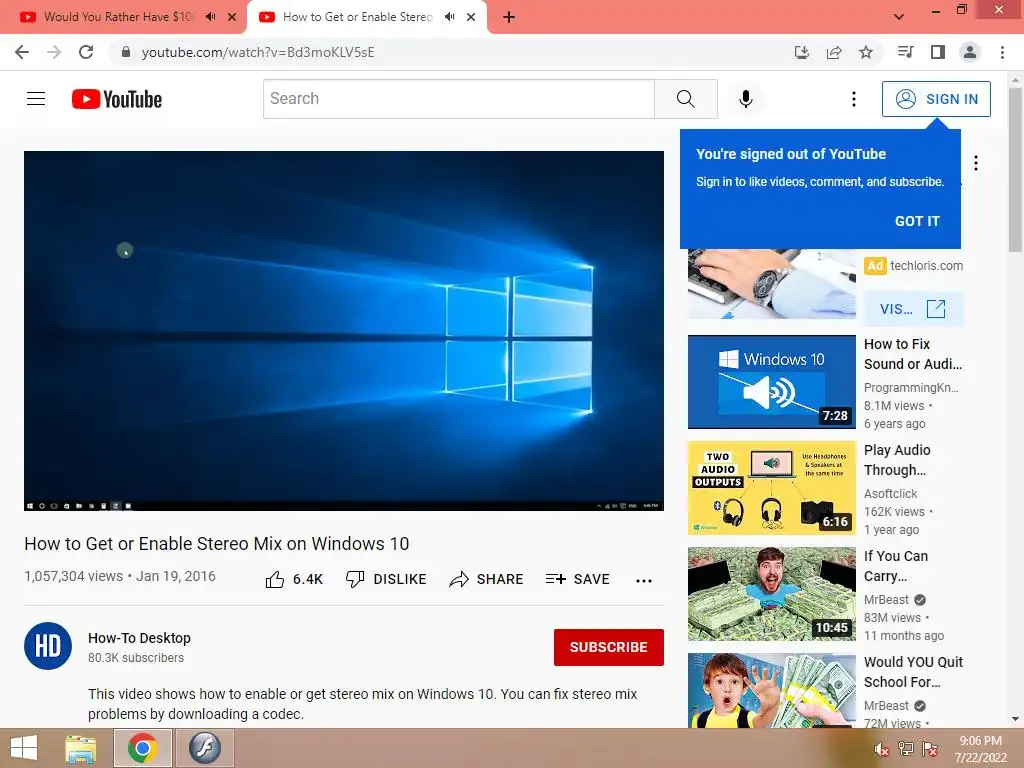Close the Stereo Mix tab
The image size is (1024, 768).
coord(471,17)
